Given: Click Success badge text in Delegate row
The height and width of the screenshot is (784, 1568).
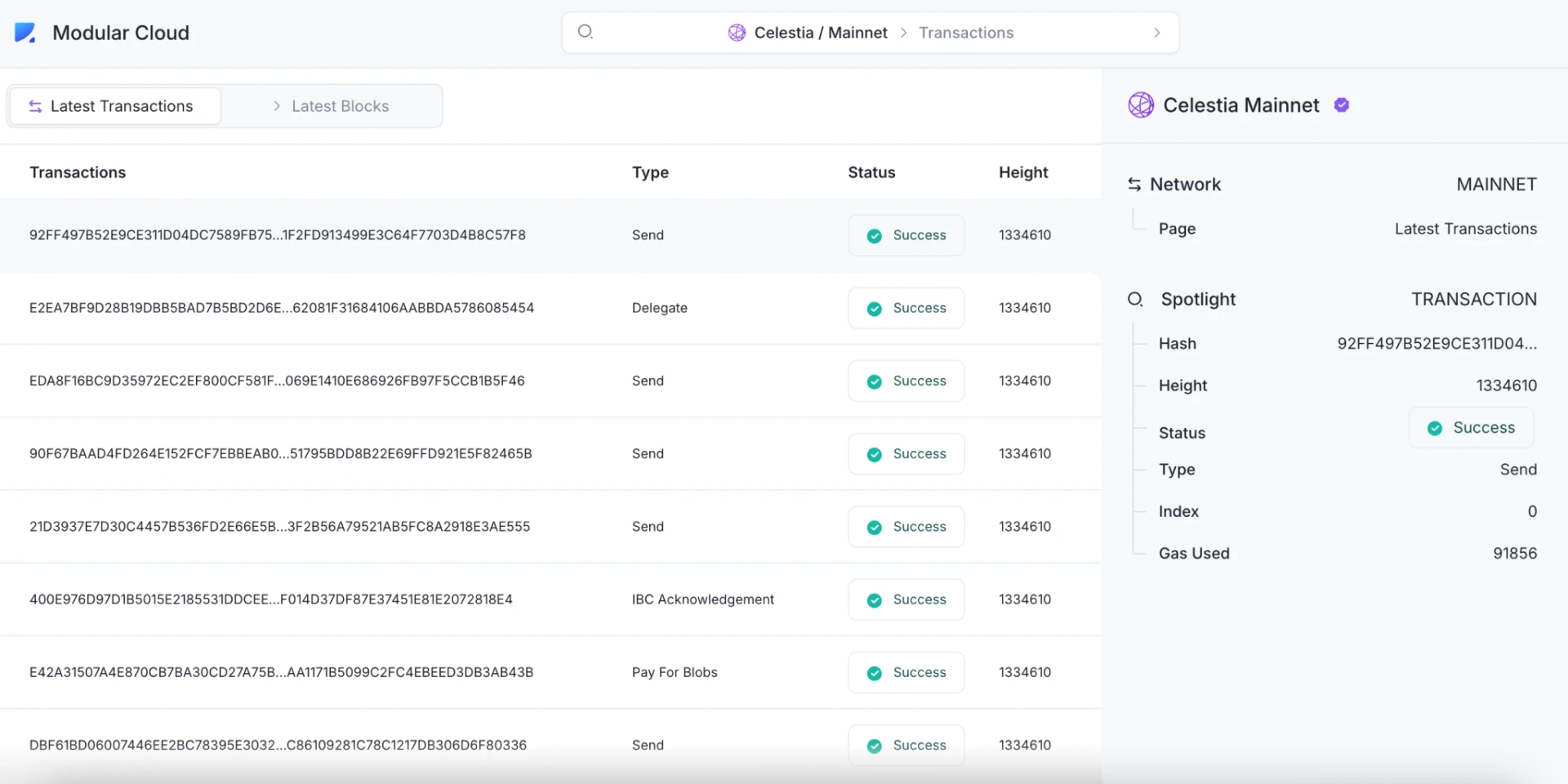Looking at the screenshot, I should click(x=920, y=308).
